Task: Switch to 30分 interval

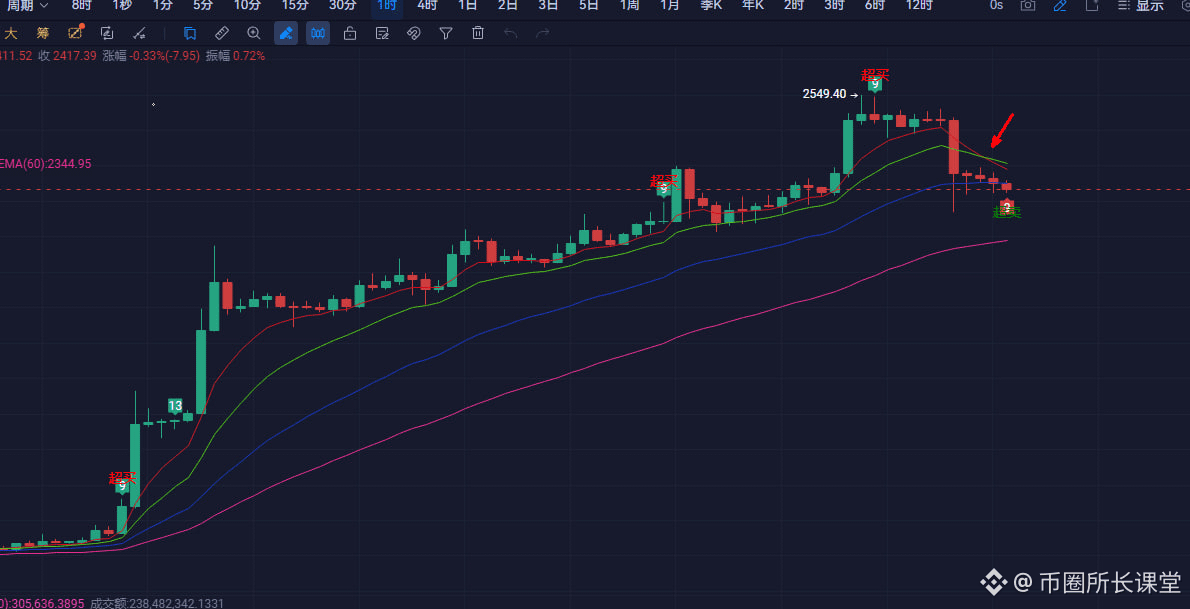Action: point(343,5)
